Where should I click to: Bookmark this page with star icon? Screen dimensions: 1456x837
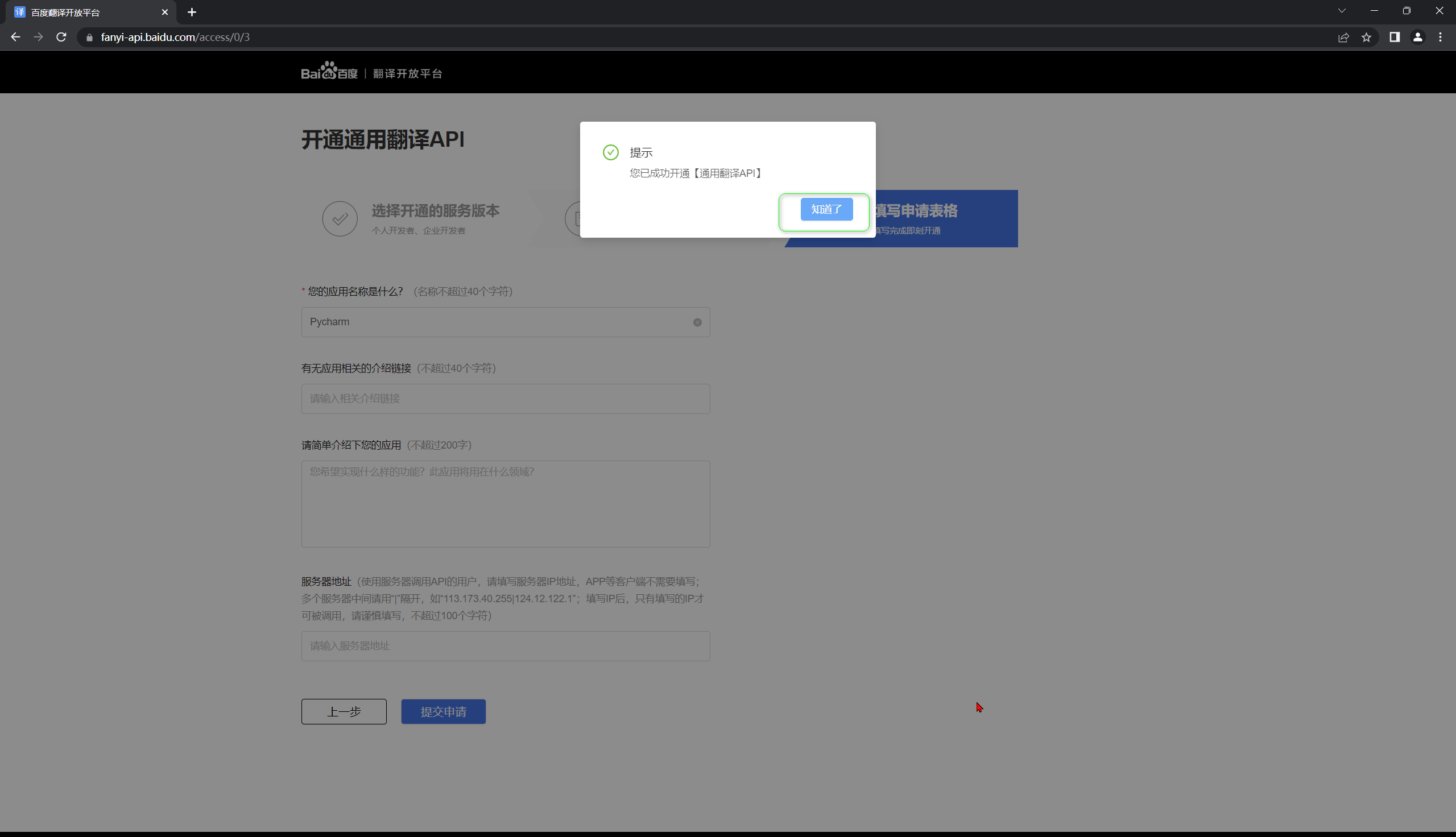click(1366, 38)
